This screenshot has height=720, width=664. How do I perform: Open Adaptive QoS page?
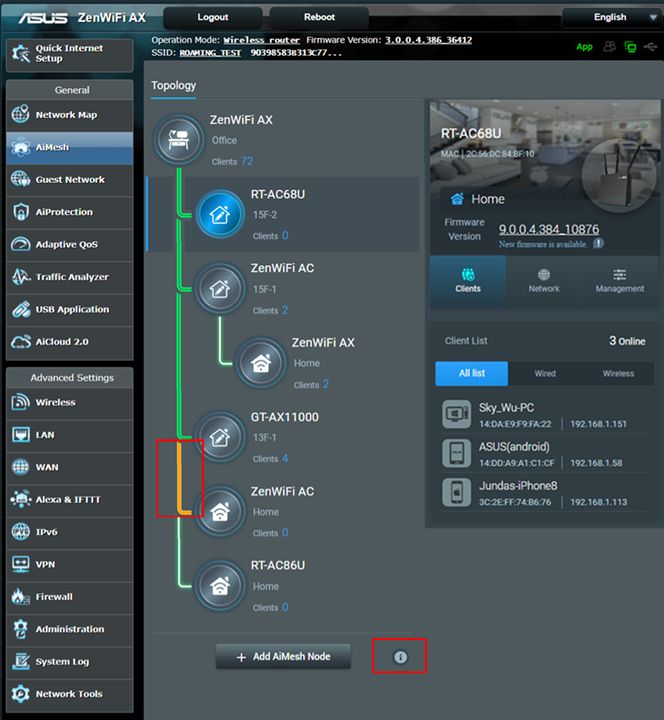(69, 245)
